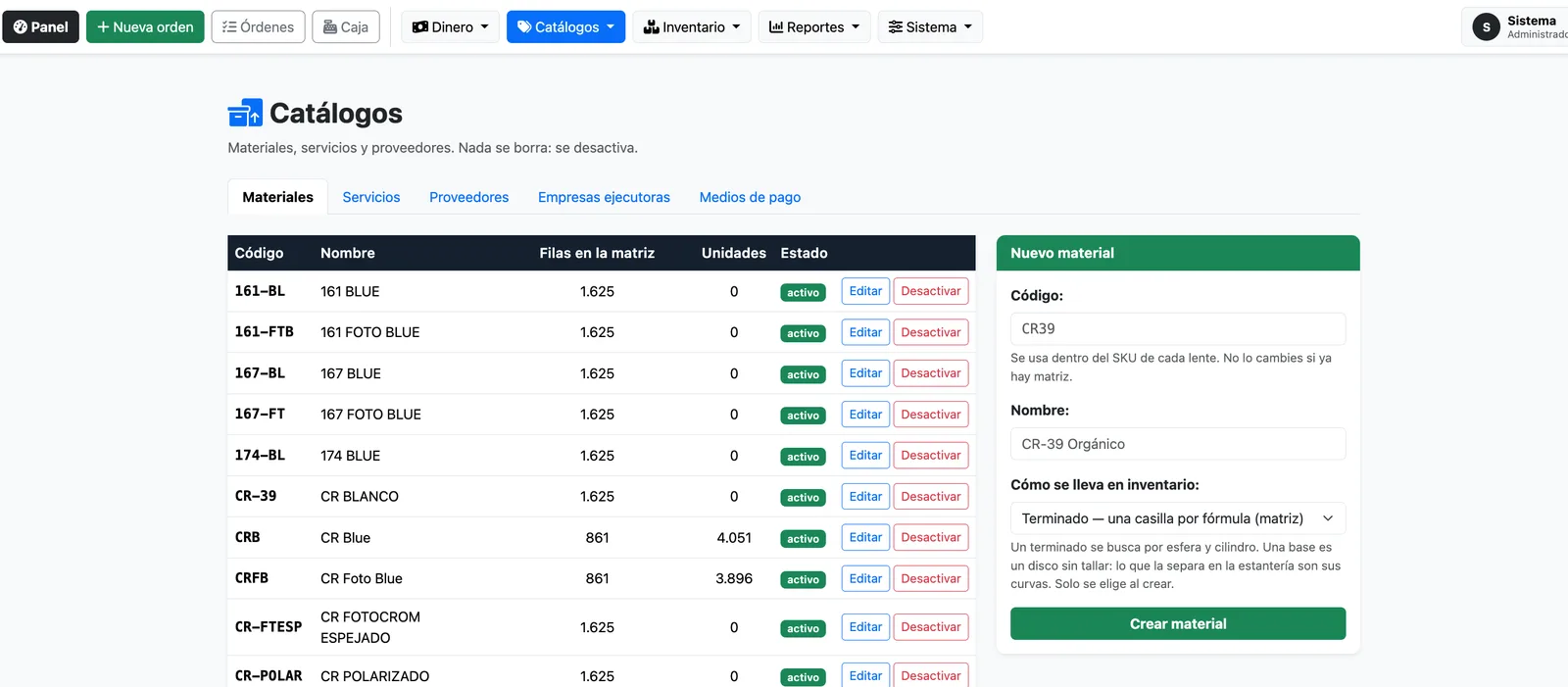Screen dimensions: 1568x687
Task: Click the bar chart icon on Reportes
Action: [776, 27]
